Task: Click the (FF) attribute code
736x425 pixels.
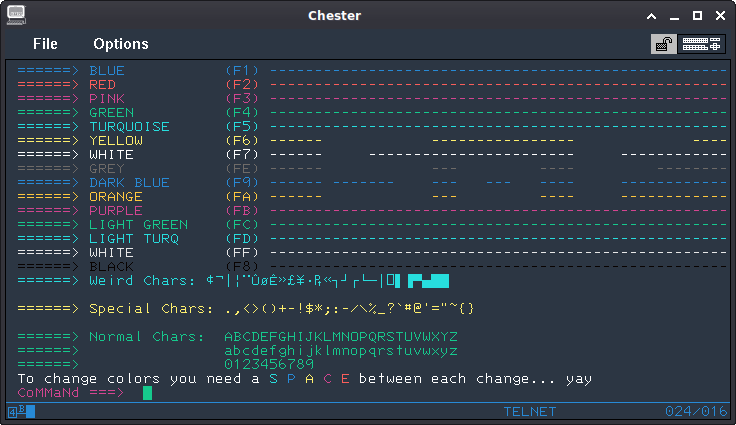Action: pyautogui.click(x=242, y=253)
